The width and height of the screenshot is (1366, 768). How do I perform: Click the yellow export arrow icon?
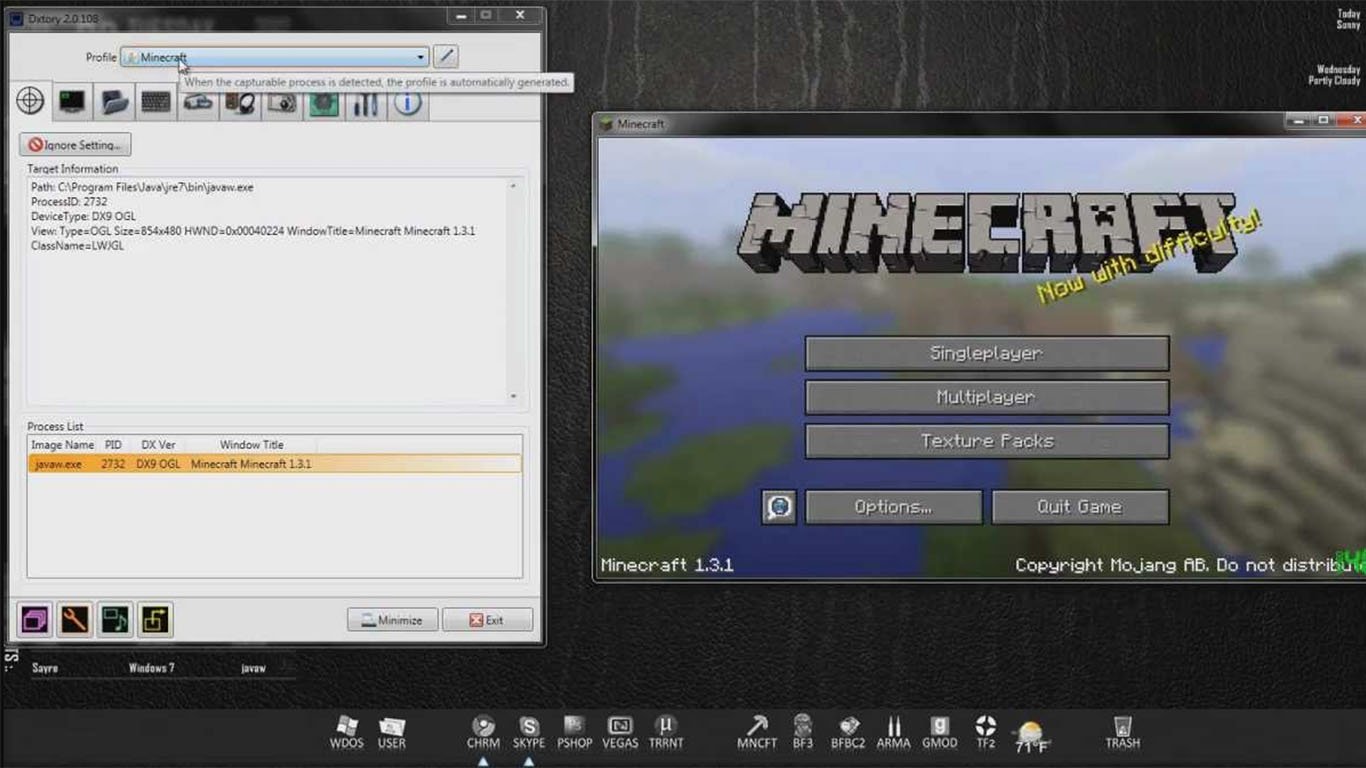[155, 620]
